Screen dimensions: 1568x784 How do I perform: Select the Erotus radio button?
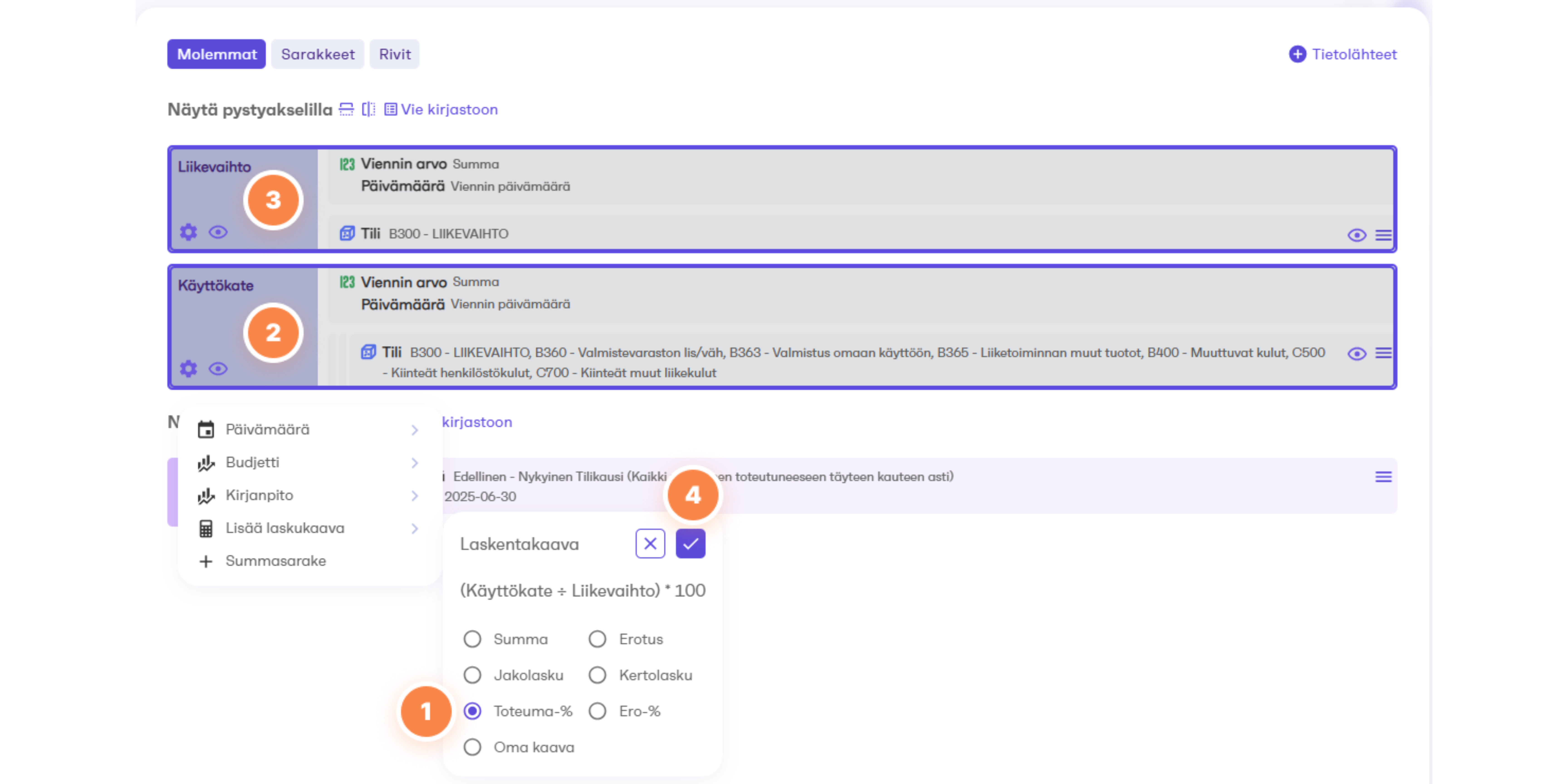(x=597, y=639)
